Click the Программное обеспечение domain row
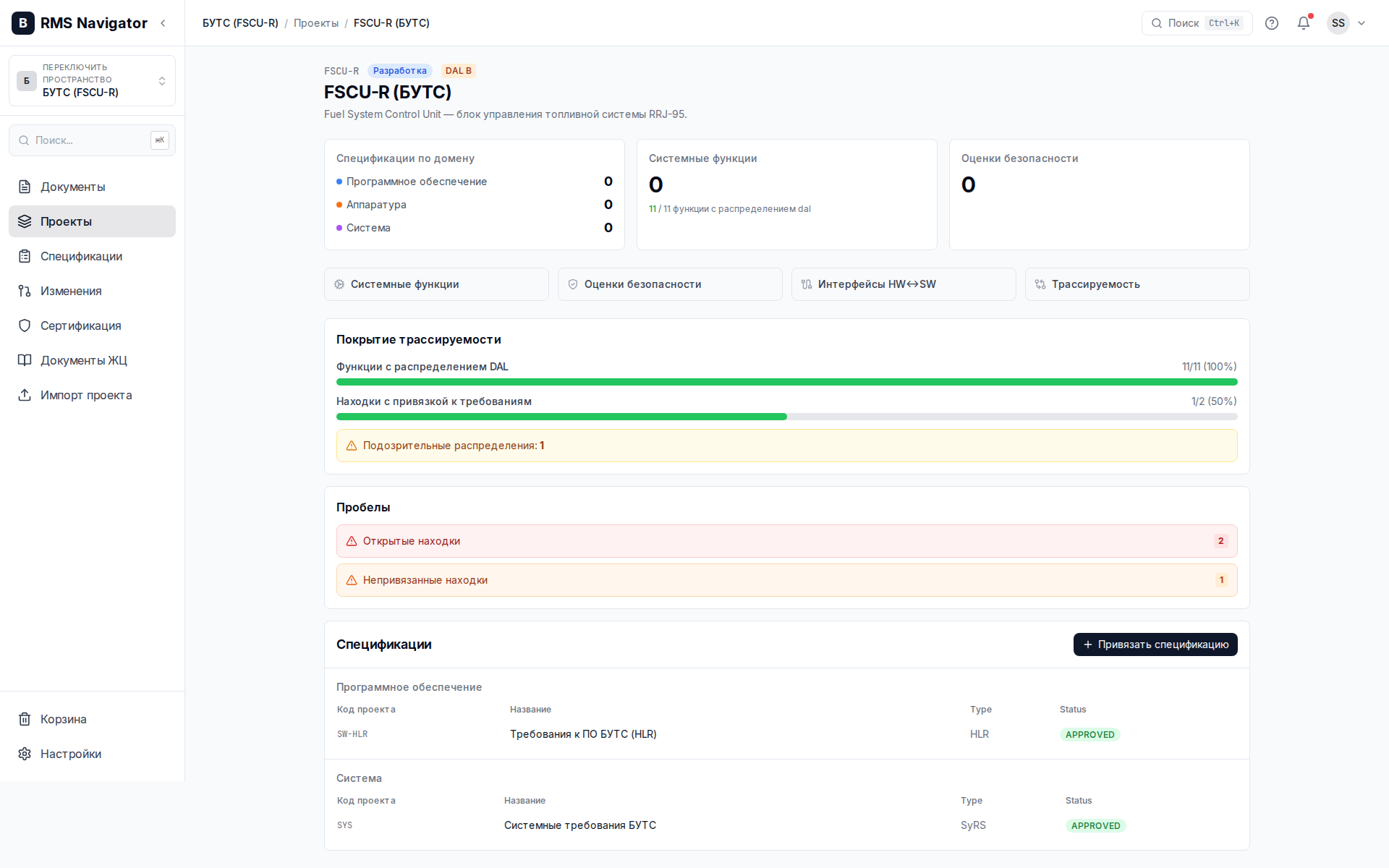This screenshot has height=868, width=1389. 475,182
